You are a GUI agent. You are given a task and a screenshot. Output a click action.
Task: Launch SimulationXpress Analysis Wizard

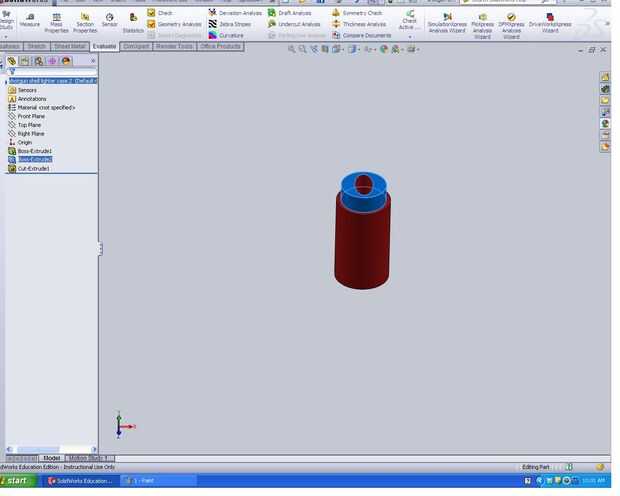tap(447, 23)
